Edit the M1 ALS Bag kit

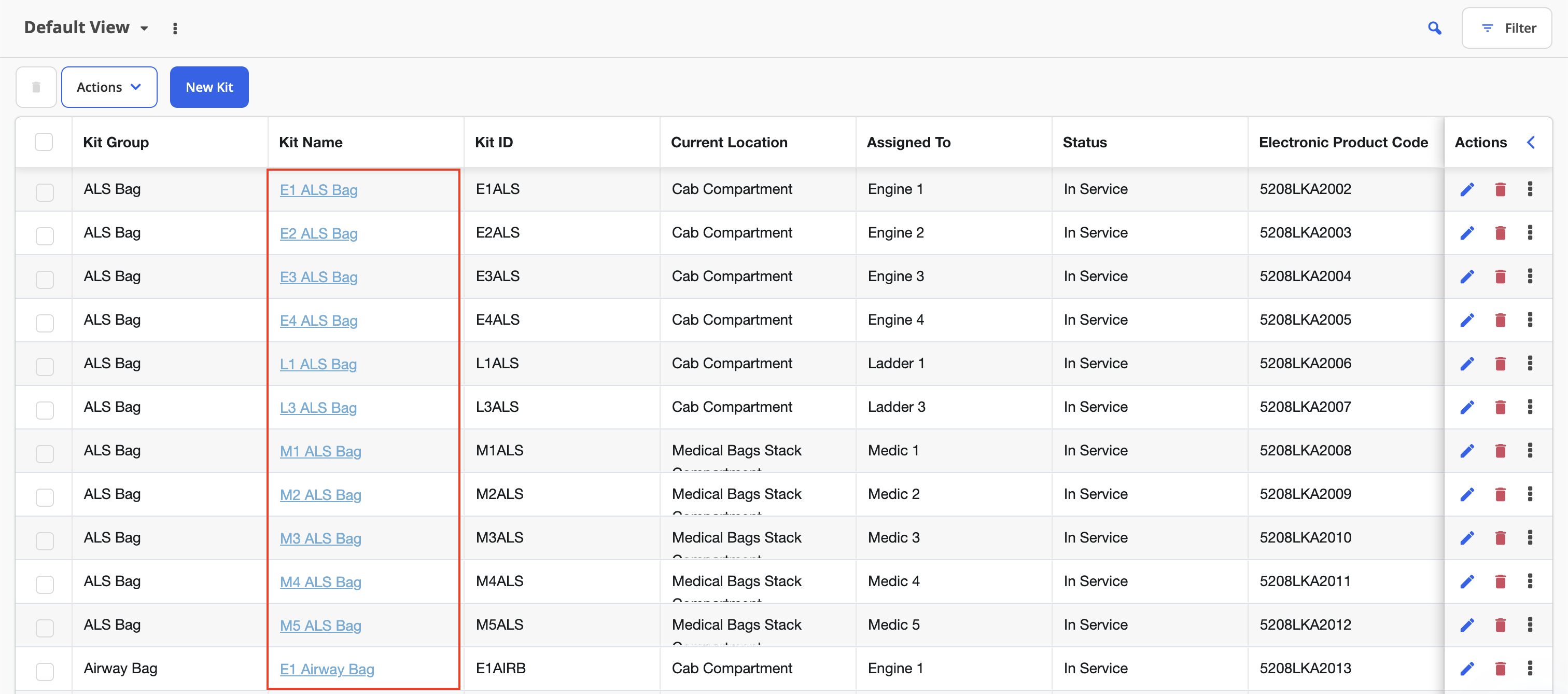coord(1467,451)
